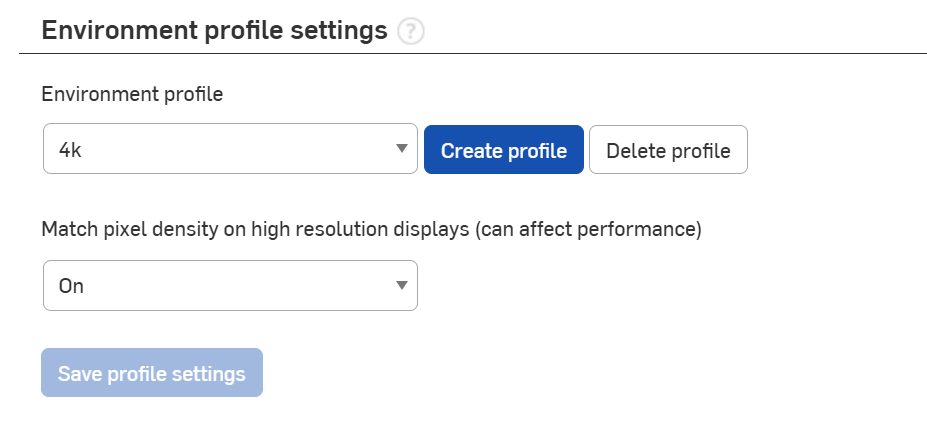Image resolution: width=927 pixels, height=434 pixels.
Task: Click the Environment profile field label
Action: pyautogui.click(x=132, y=95)
